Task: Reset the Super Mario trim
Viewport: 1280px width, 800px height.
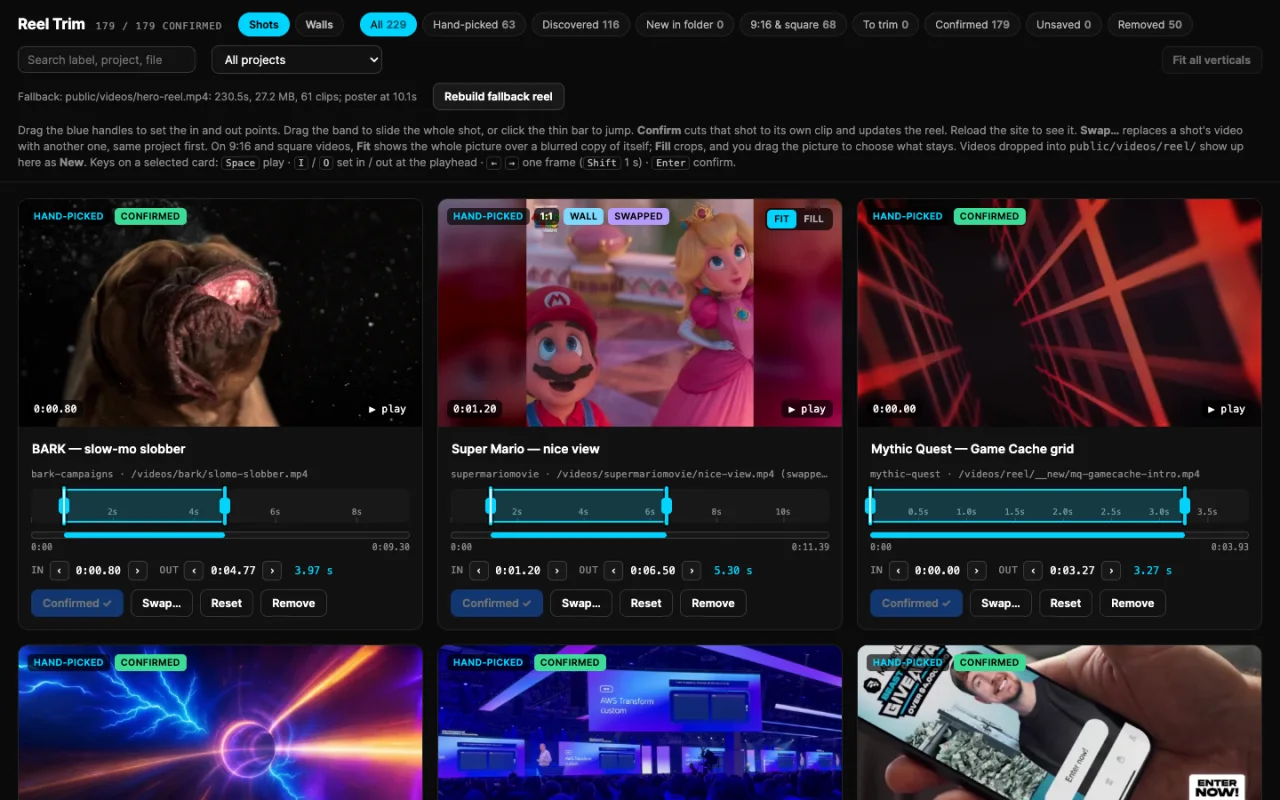Action: (646, 603)
